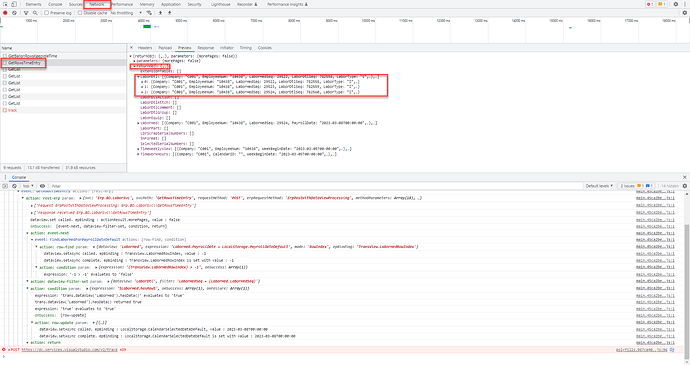Image resolution: width=690 pixels, height=365 pixels.
Task: Click the import HAR upload arrow
Action: tap(160, 13)
